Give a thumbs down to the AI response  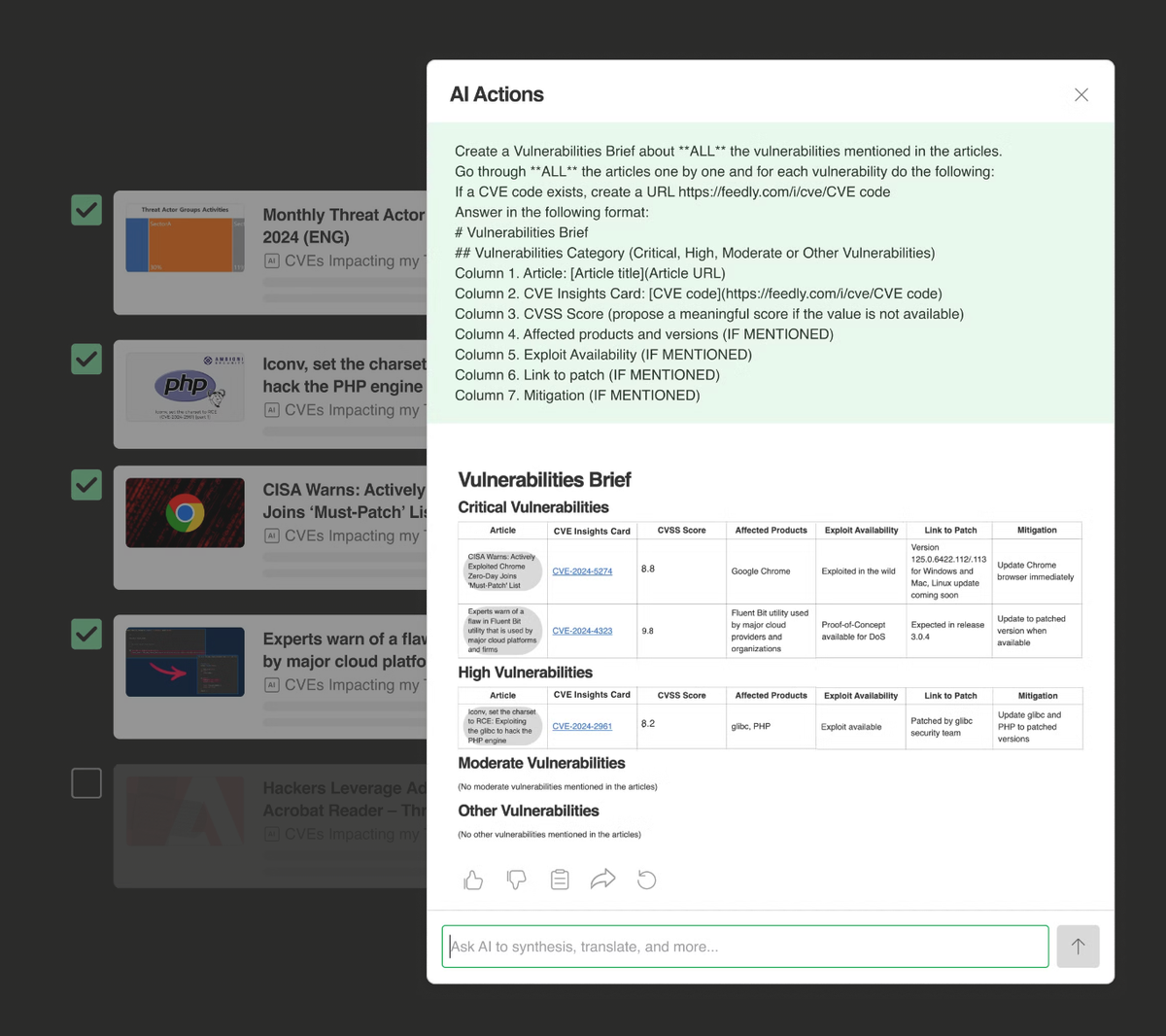[516, 880]
